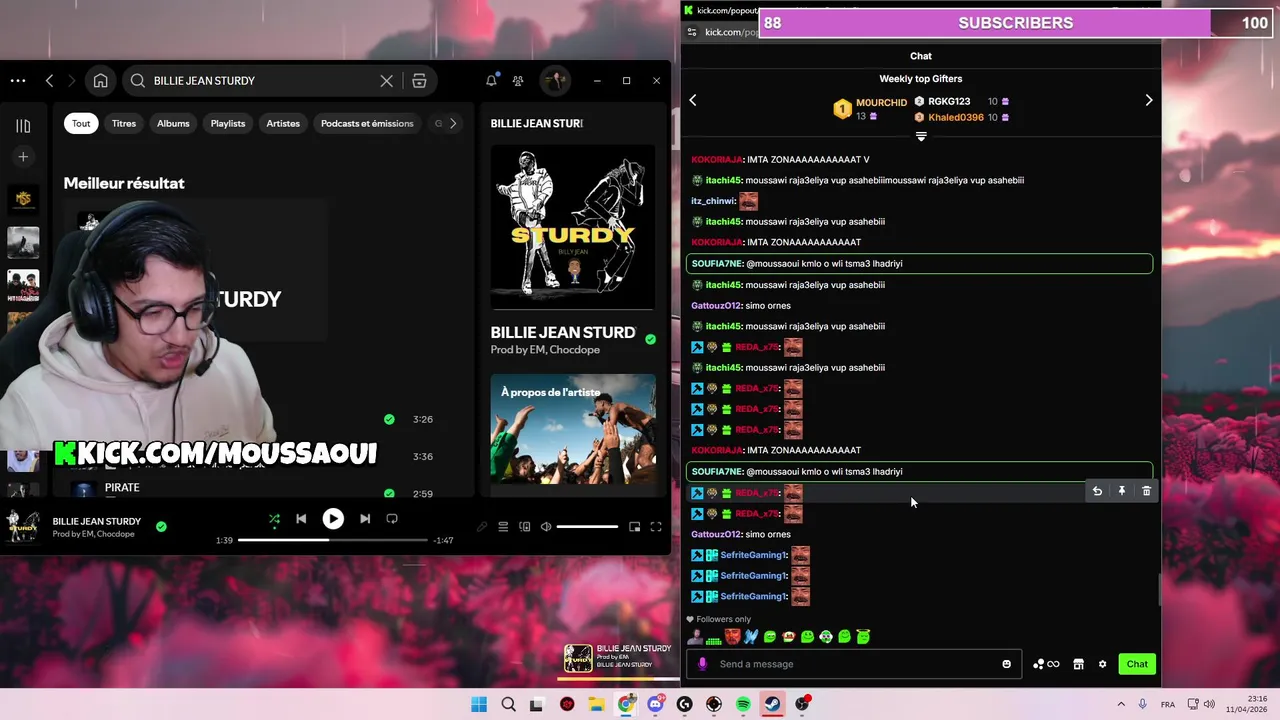Toggle saved checkmark beside now-playing title
Image resolution: width=1280 pixels, height=720 pixels.
(161, 526)
